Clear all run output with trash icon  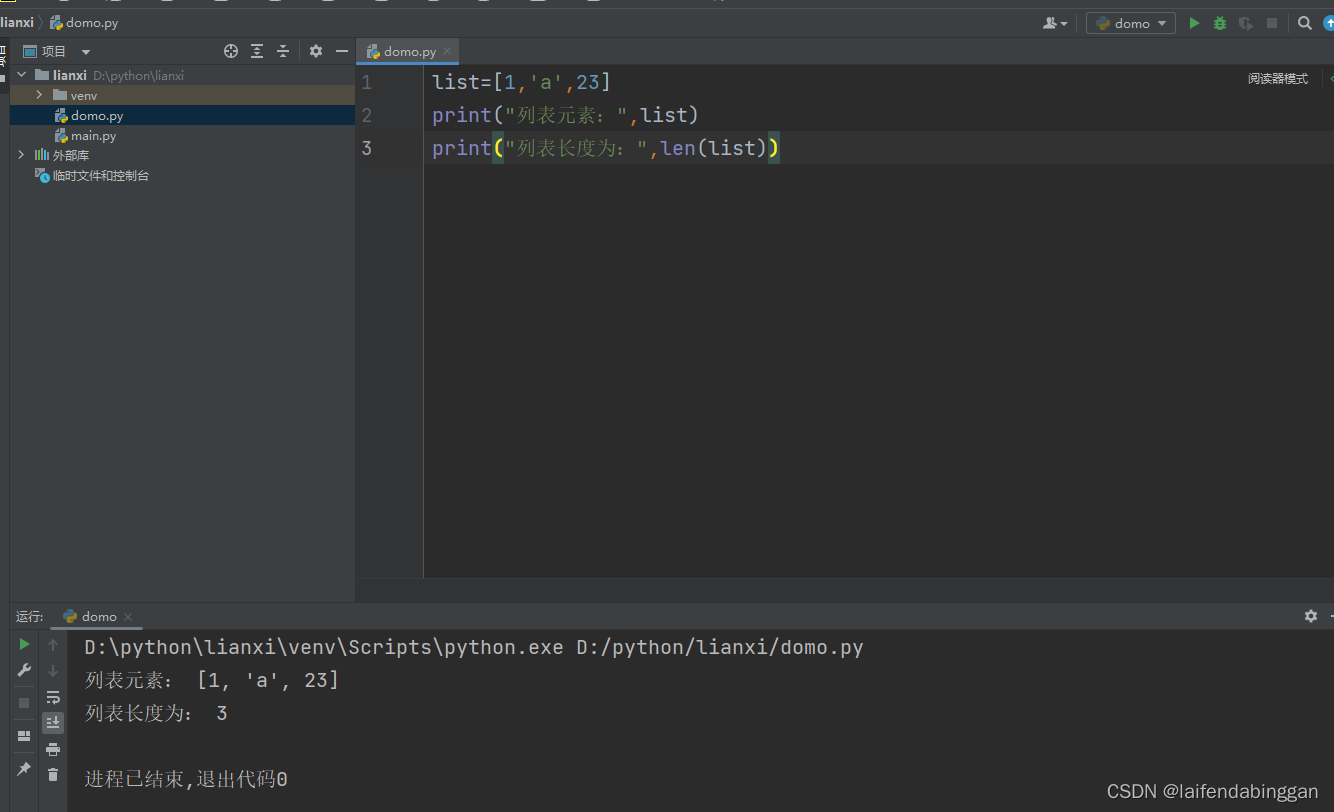(53, 774)
